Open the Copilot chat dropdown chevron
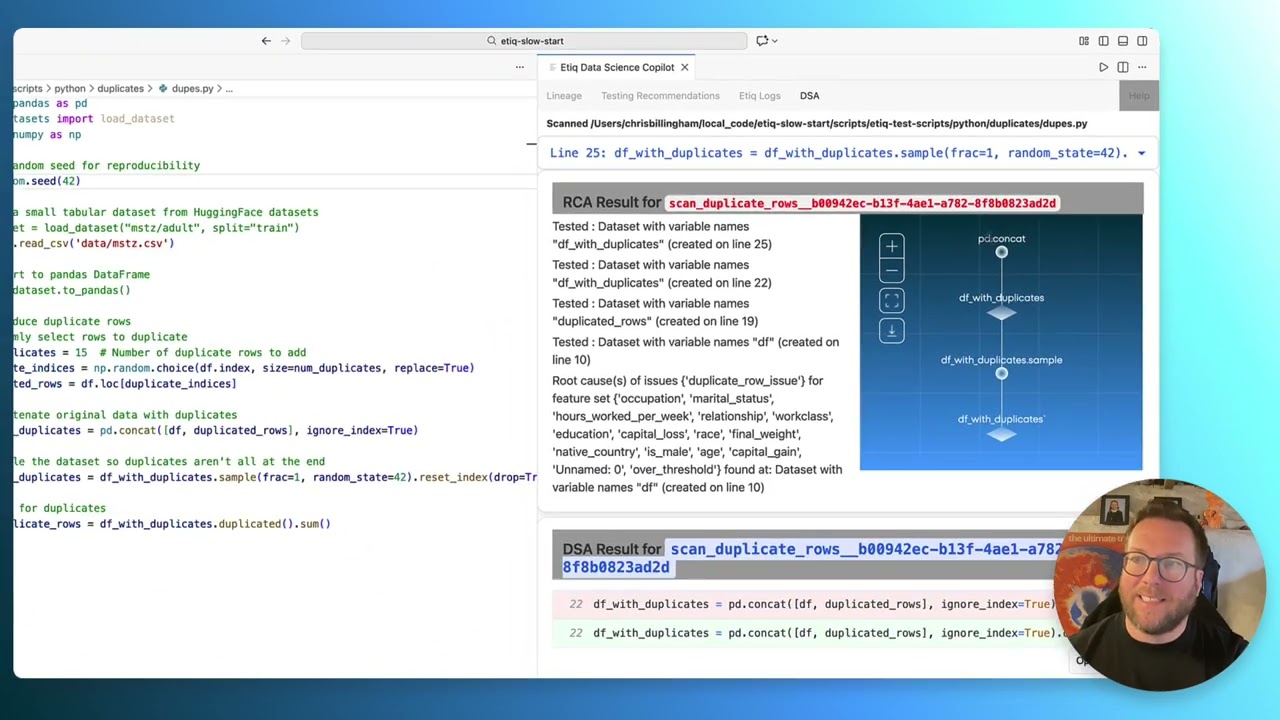This screenshot has width=1280, height=720. pyautogui.click(x=775, y=41)
